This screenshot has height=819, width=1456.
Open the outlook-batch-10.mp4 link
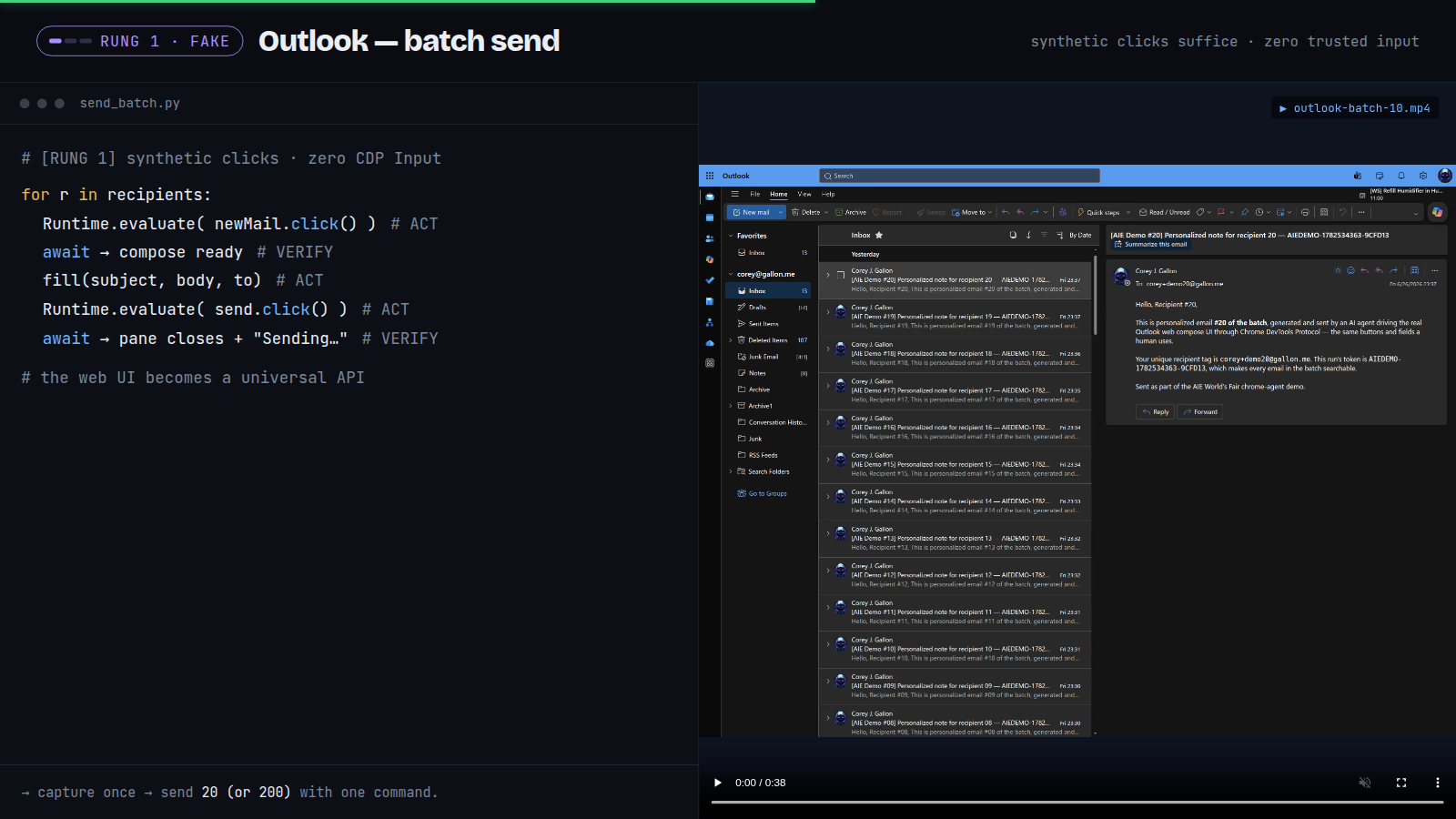point(1355,108)
